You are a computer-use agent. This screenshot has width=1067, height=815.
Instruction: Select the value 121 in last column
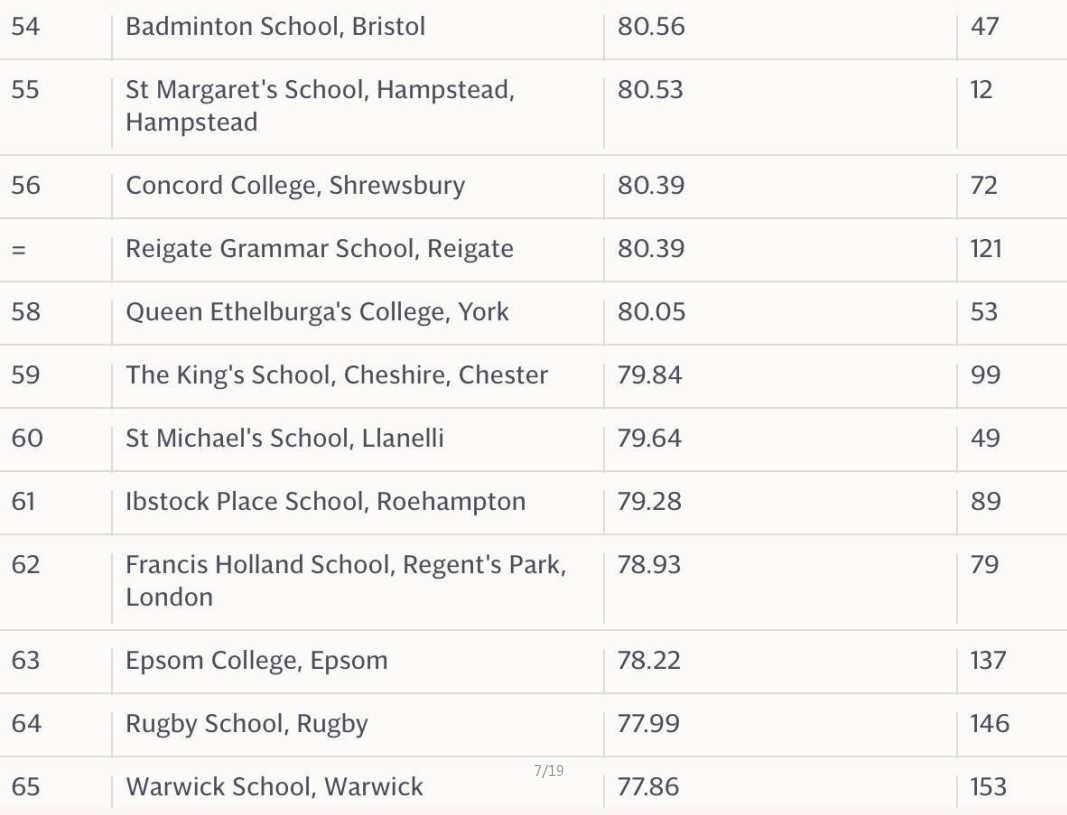(986, 249)
